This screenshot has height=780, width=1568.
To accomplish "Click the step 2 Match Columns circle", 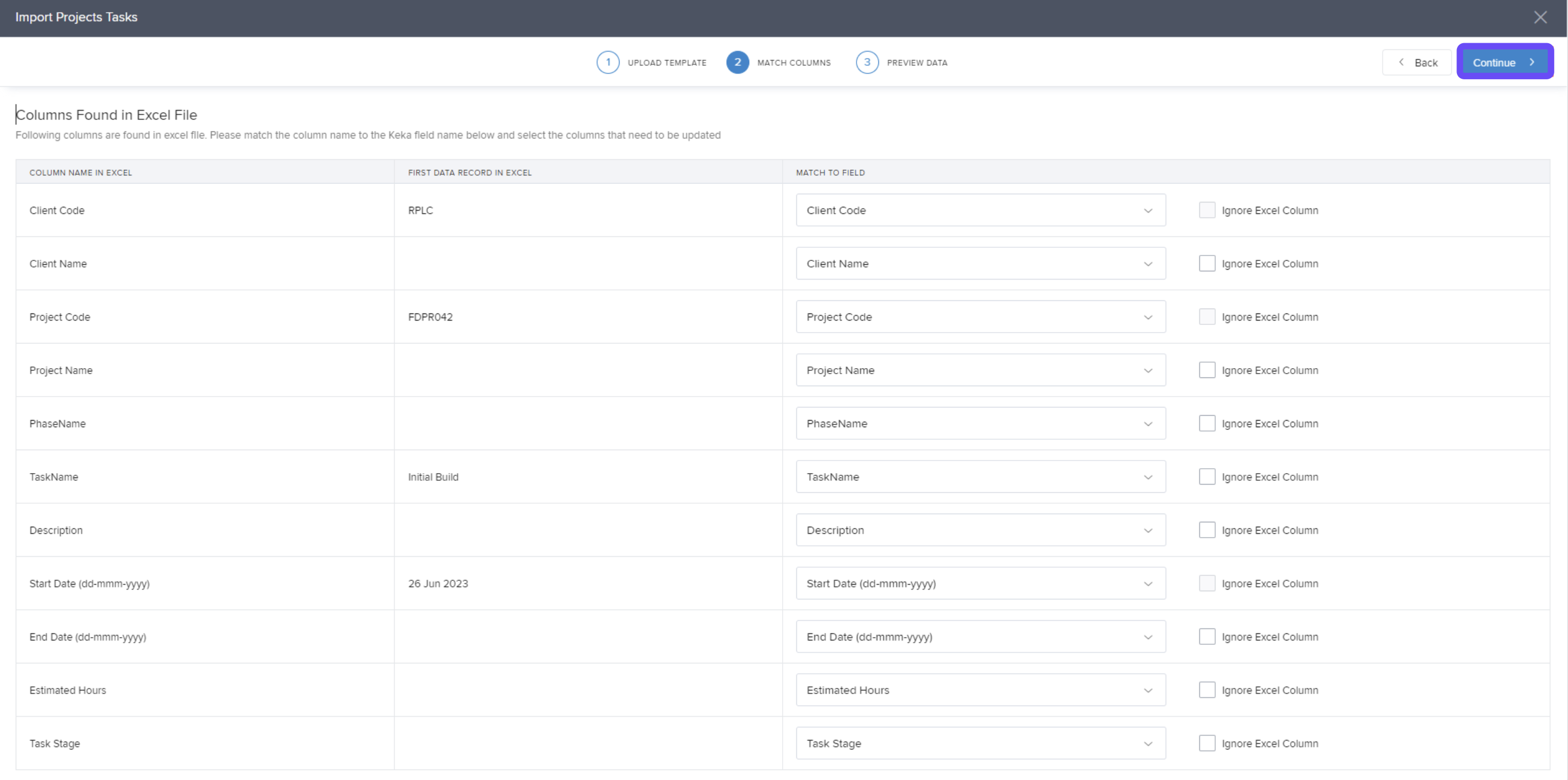I will tap(737, 62).
